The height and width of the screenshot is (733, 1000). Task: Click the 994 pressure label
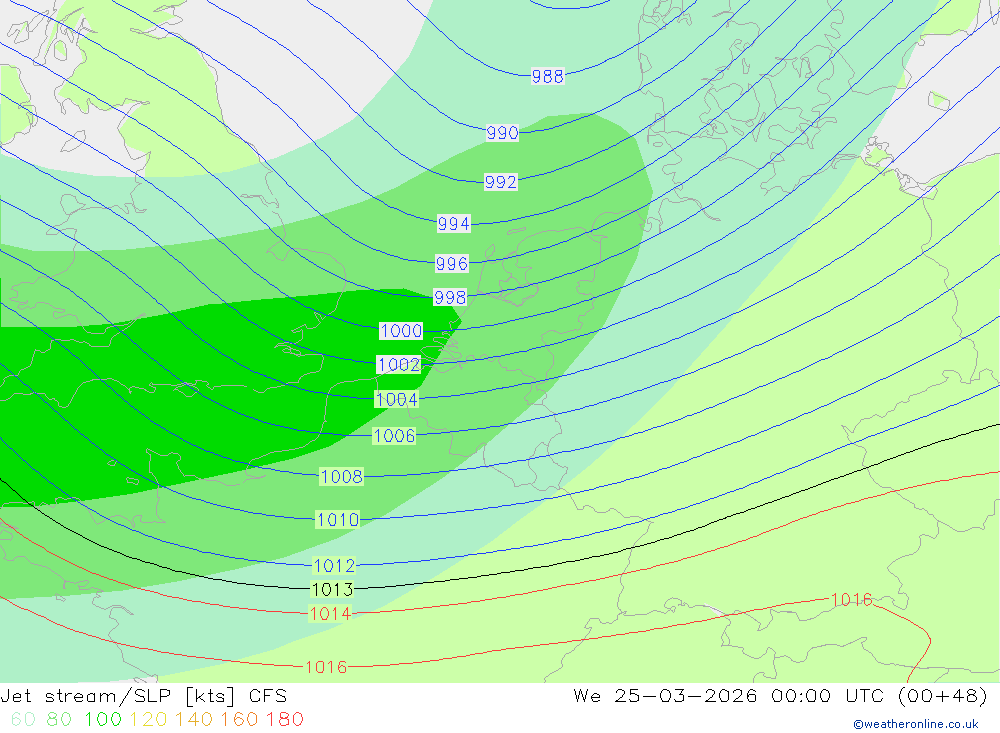point(453,223)
